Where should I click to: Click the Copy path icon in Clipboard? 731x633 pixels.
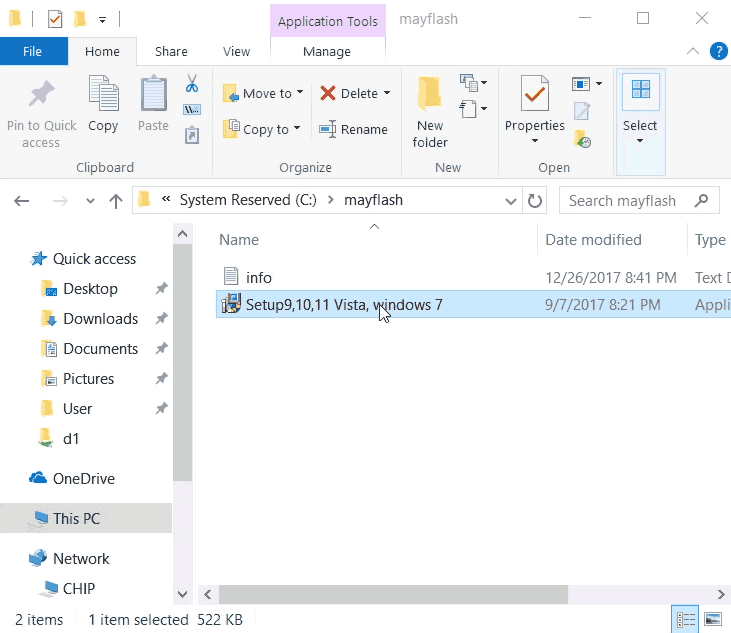[x=192, y=110]
